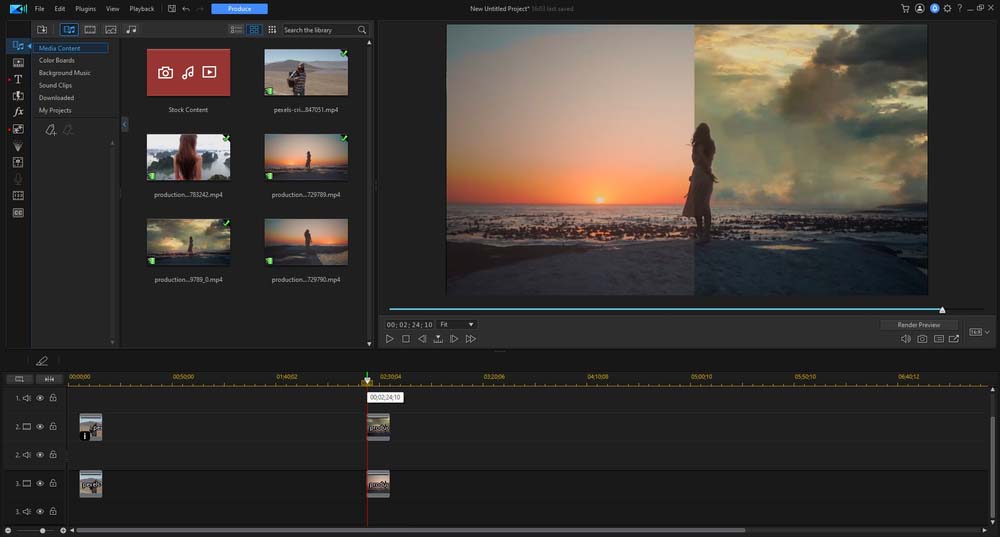This screenshot has width=1000, height=537.
Task: Select Color Boards in library list
Action: 57,61
